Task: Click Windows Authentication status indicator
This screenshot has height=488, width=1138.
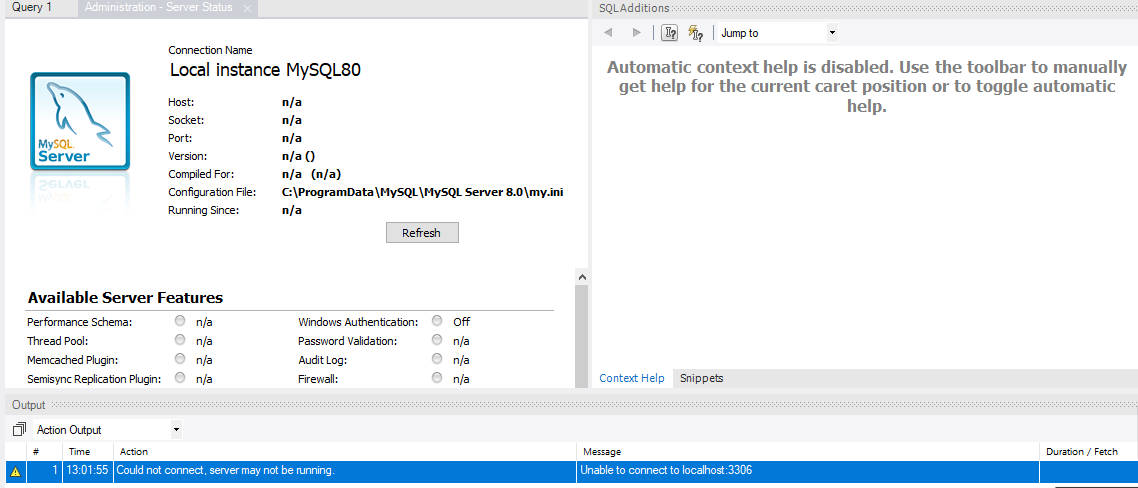Action: point(437,321)
